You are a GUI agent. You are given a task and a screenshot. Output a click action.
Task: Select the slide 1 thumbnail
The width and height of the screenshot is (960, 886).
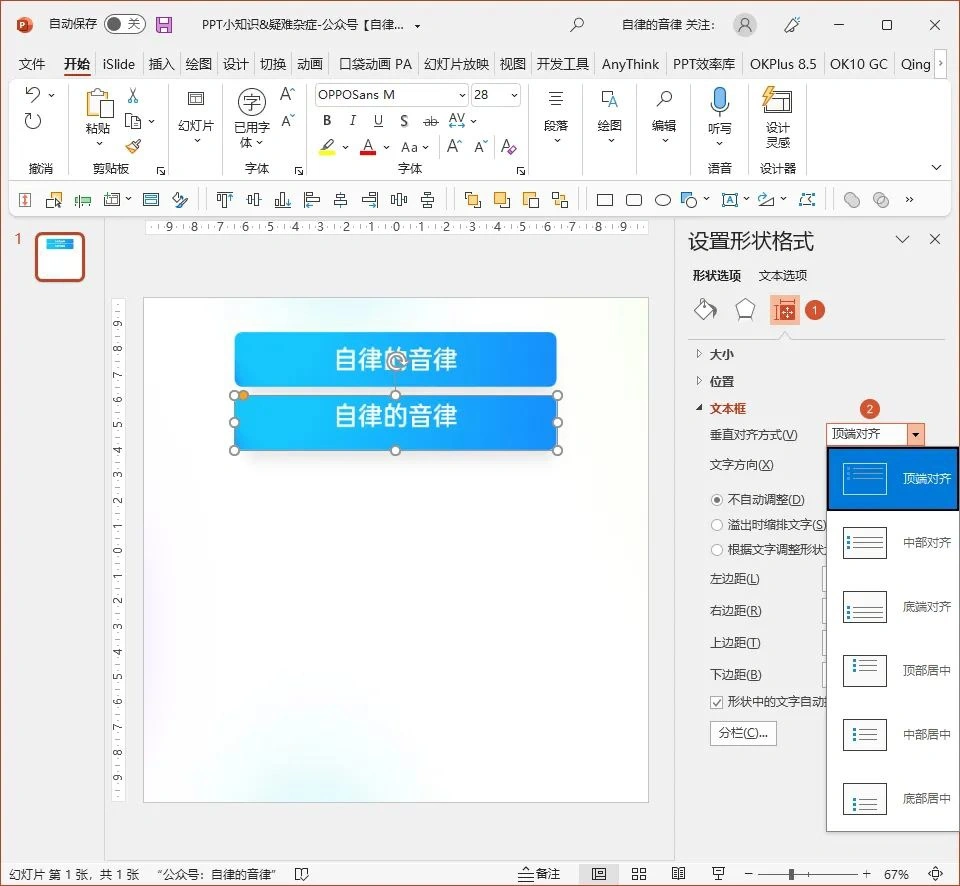pyautogui.click(x=59, y=257)
